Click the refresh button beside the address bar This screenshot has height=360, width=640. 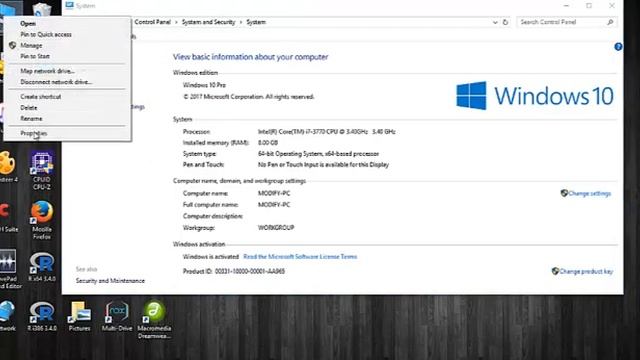(x=505, y=22)
